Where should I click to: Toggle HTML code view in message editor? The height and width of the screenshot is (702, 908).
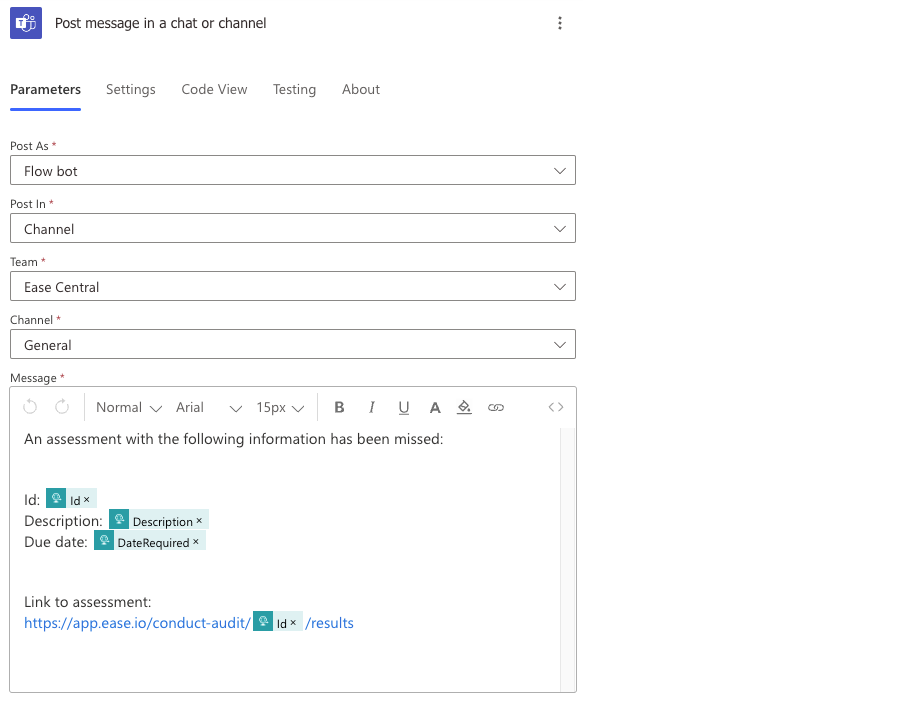click(x=556, y=407)
